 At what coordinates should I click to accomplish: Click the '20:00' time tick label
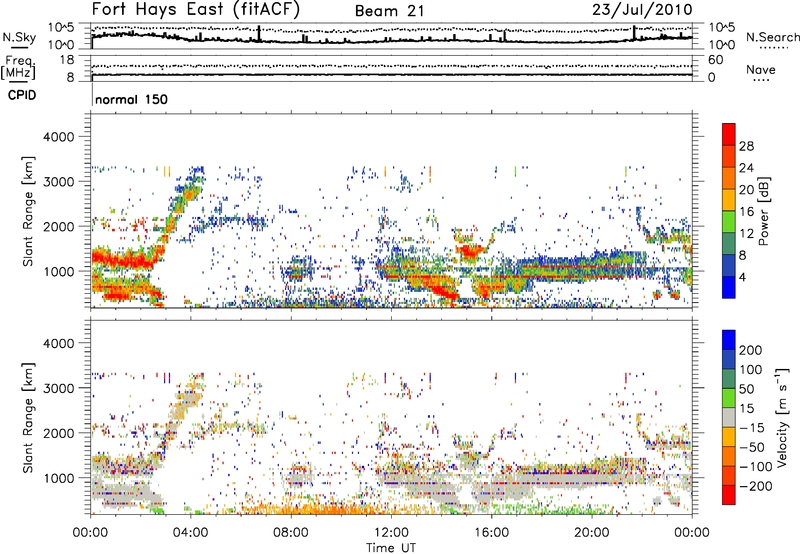(x=591, y=533)
